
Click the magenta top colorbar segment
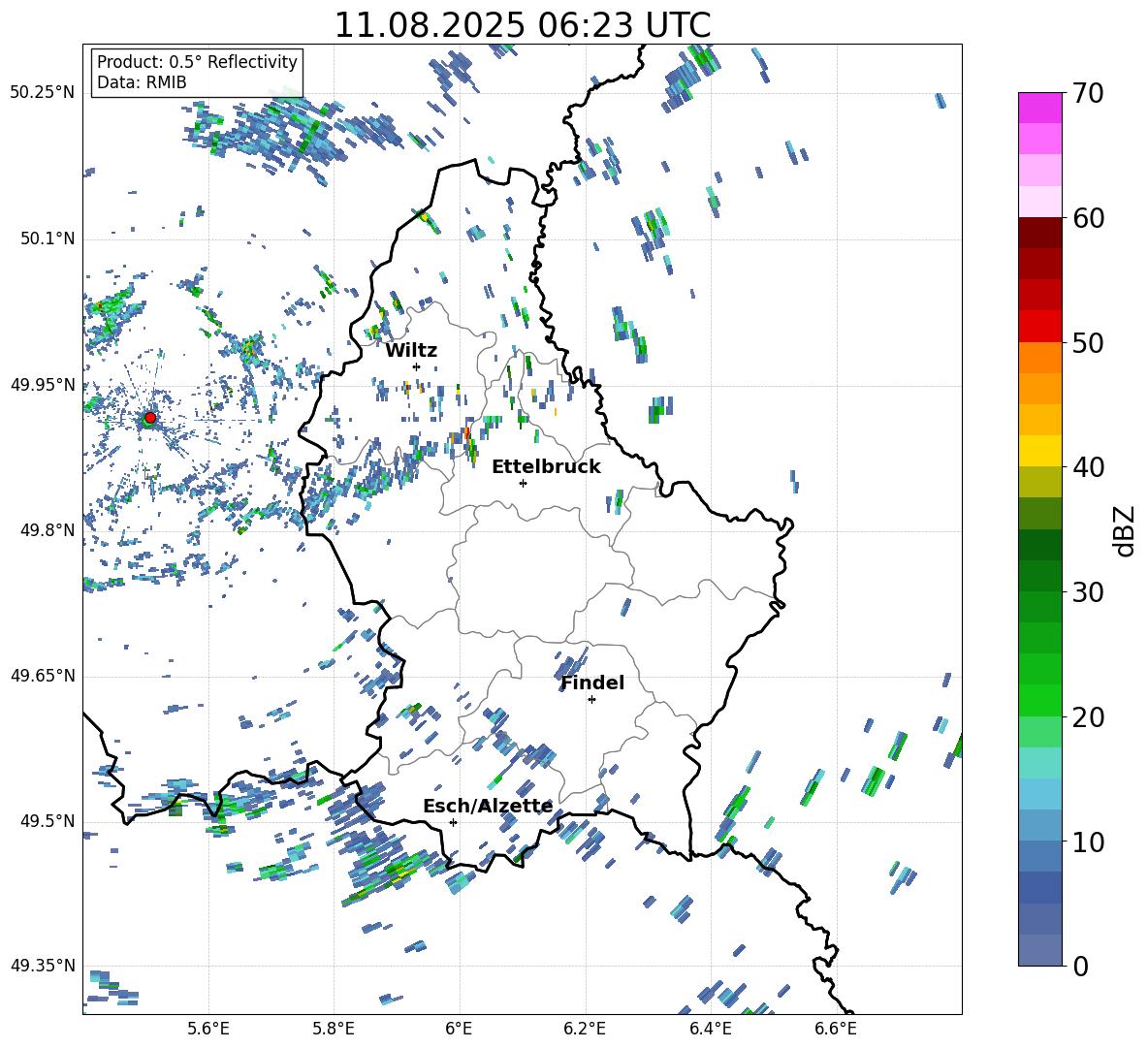[x=1039, y=108]
